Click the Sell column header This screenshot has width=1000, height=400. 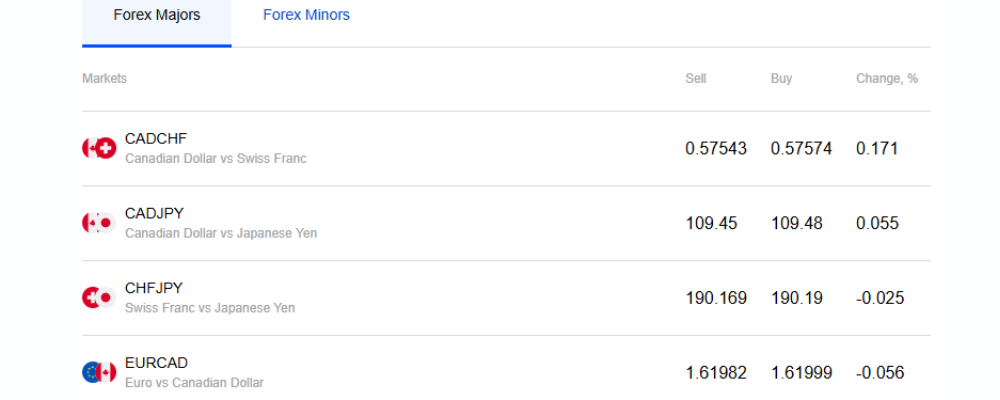(x=696, y=78)
